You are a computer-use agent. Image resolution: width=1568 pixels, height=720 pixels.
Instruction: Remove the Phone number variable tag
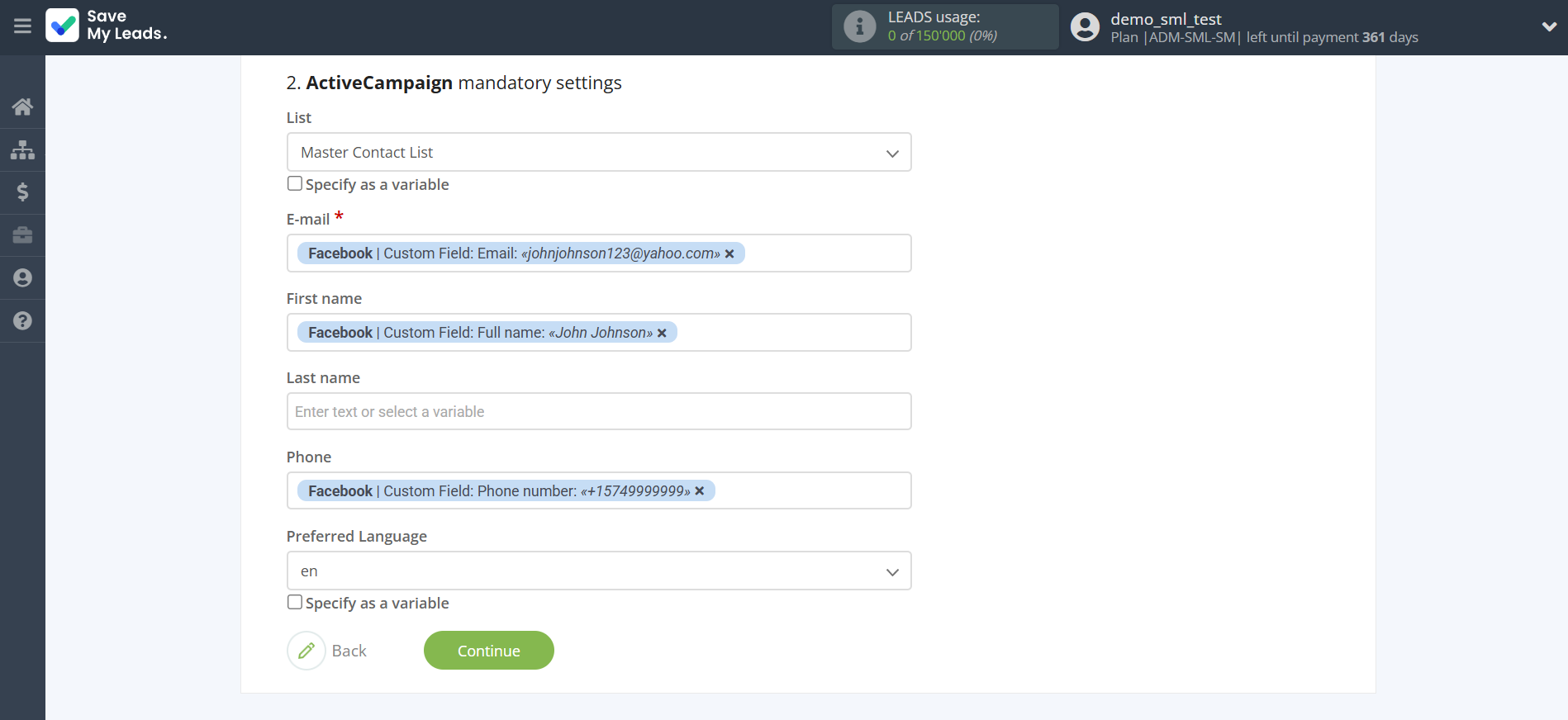[700, 491]
